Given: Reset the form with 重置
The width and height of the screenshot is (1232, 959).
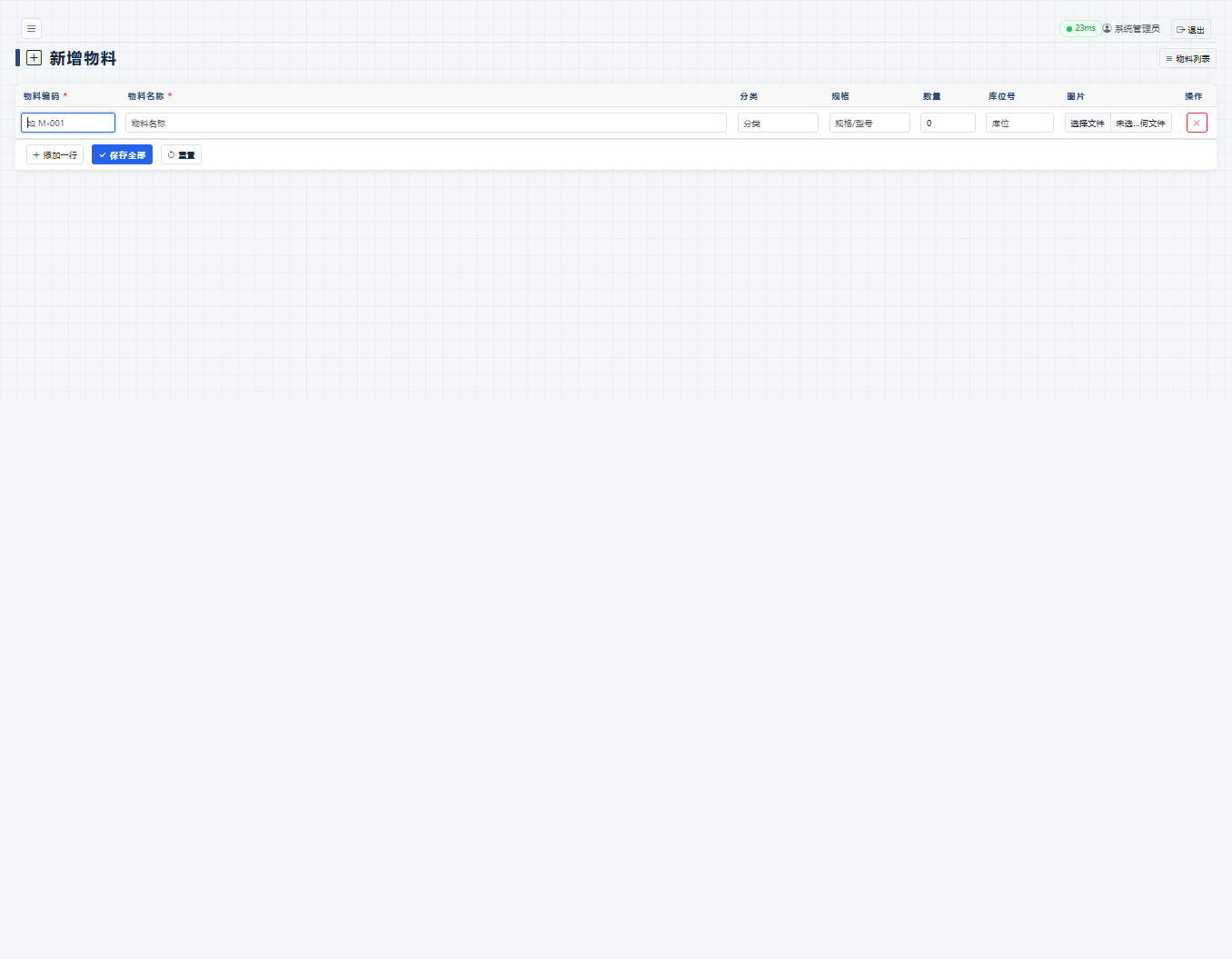Looking at the screenshot, I should (181, 154).
